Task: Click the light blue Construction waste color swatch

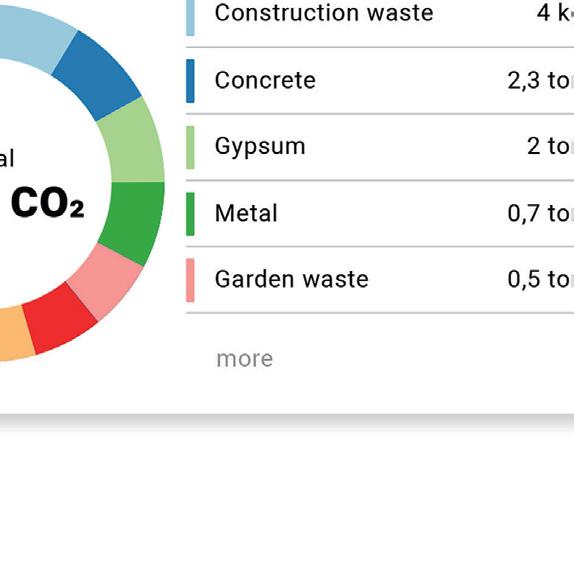Action: [x=190, y=18]
